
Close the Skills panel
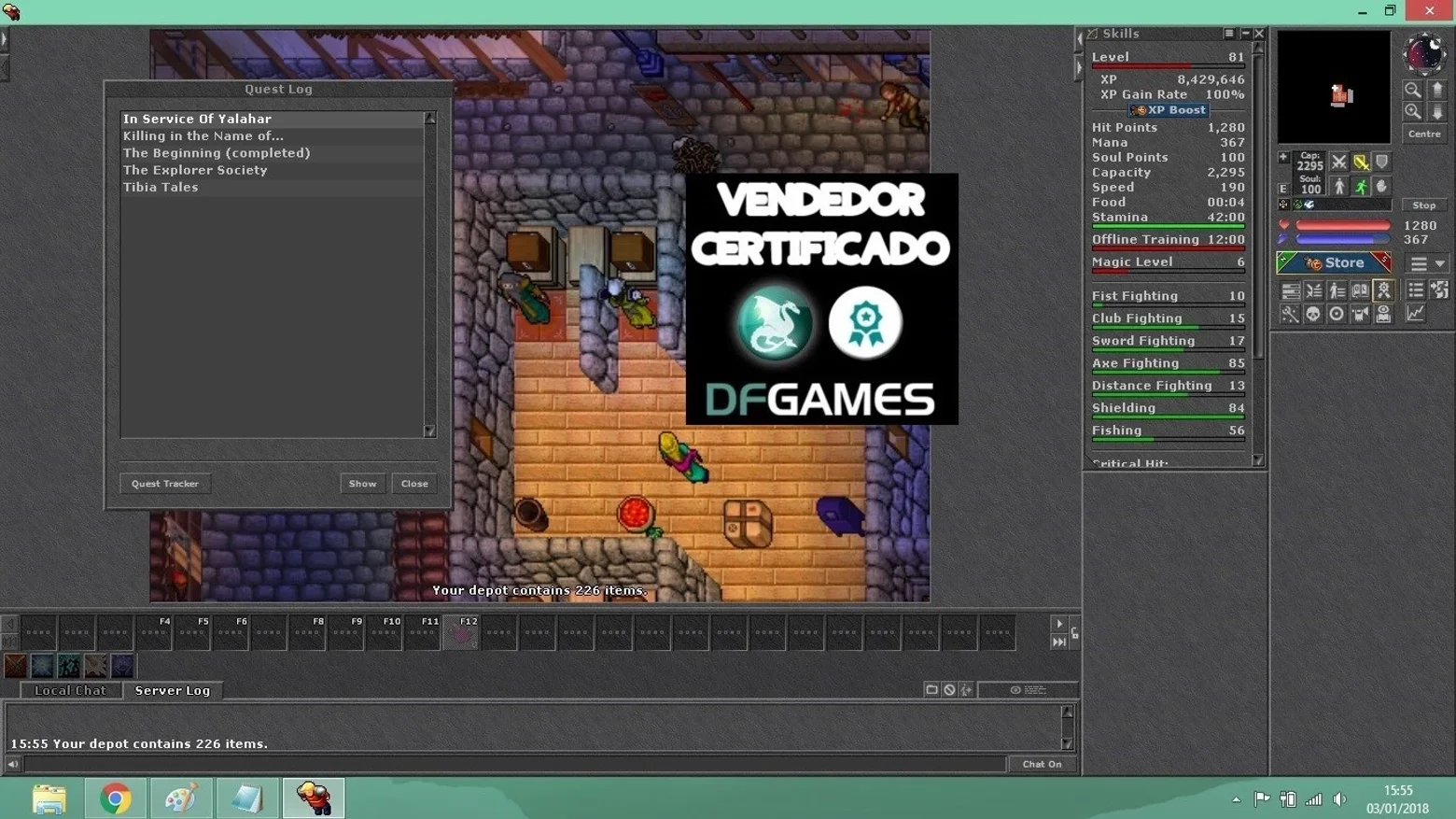click(1259, 34)
